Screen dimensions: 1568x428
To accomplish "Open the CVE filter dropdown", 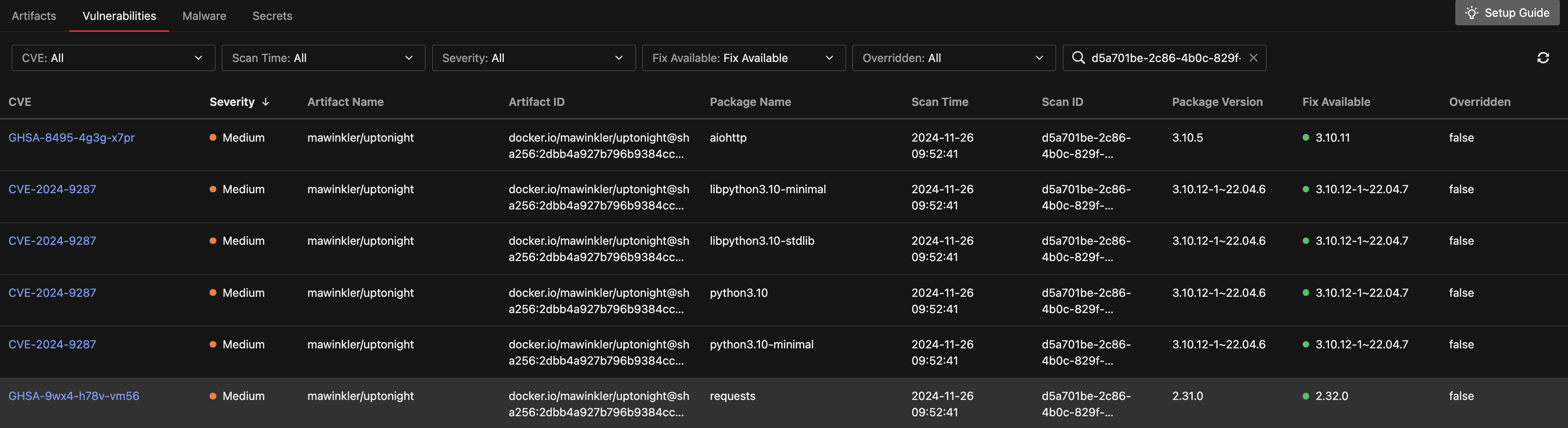I will click(113, 58).
